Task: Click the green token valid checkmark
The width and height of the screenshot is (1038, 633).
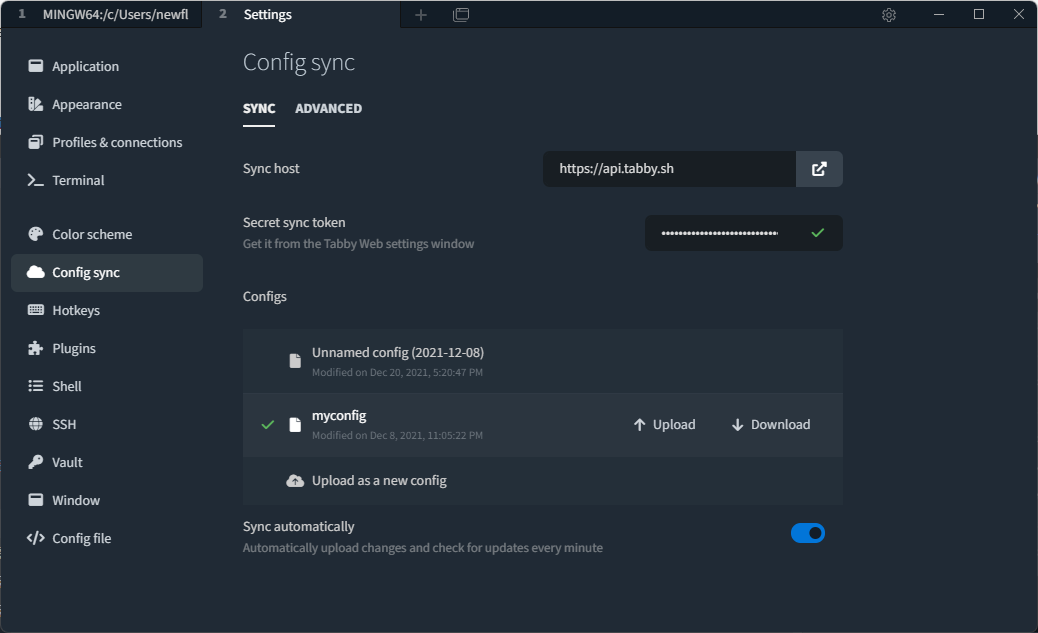Action: [x=818, y=233]
